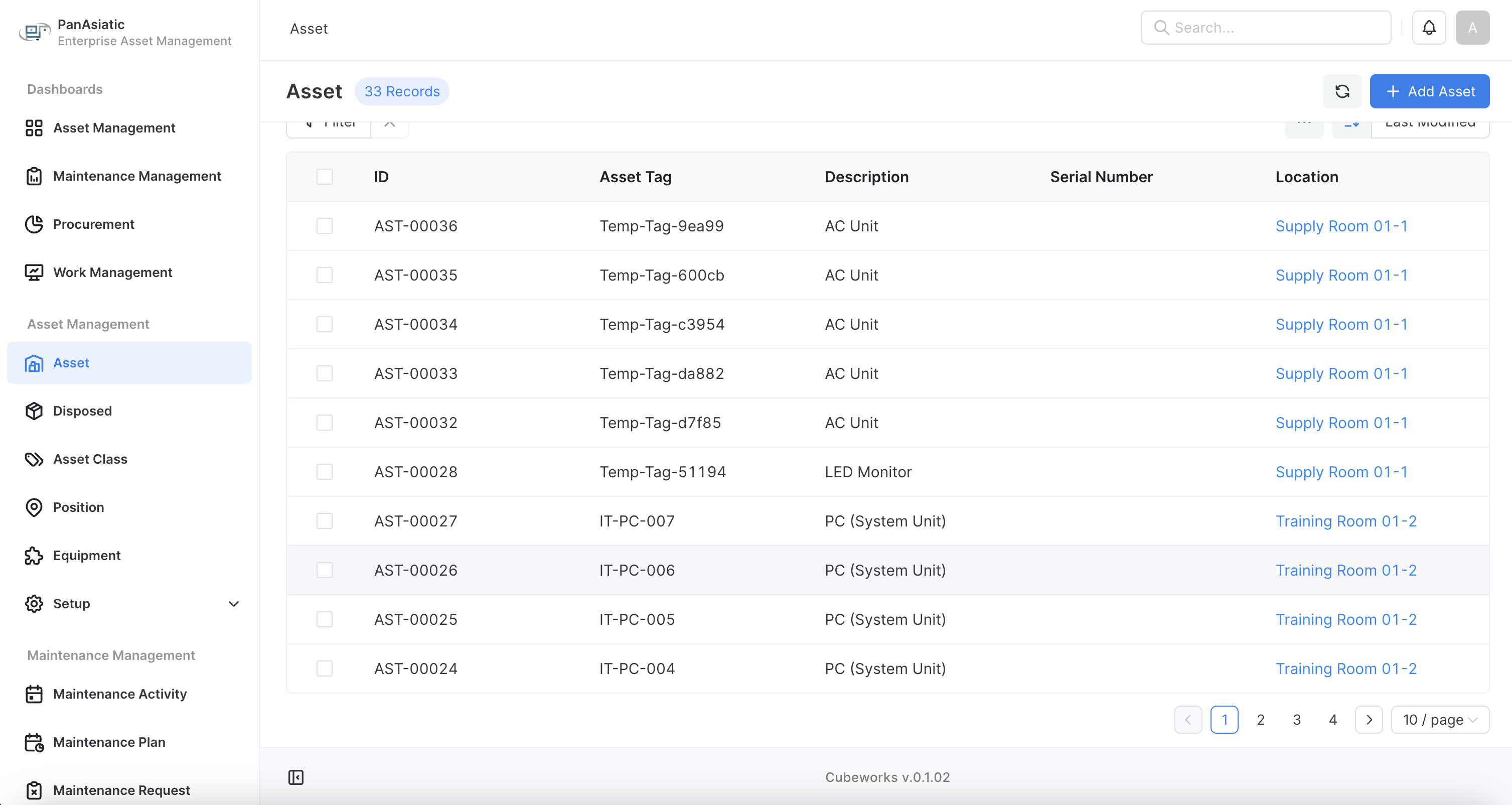Open Disposed from the sidebar

point(82,411)
